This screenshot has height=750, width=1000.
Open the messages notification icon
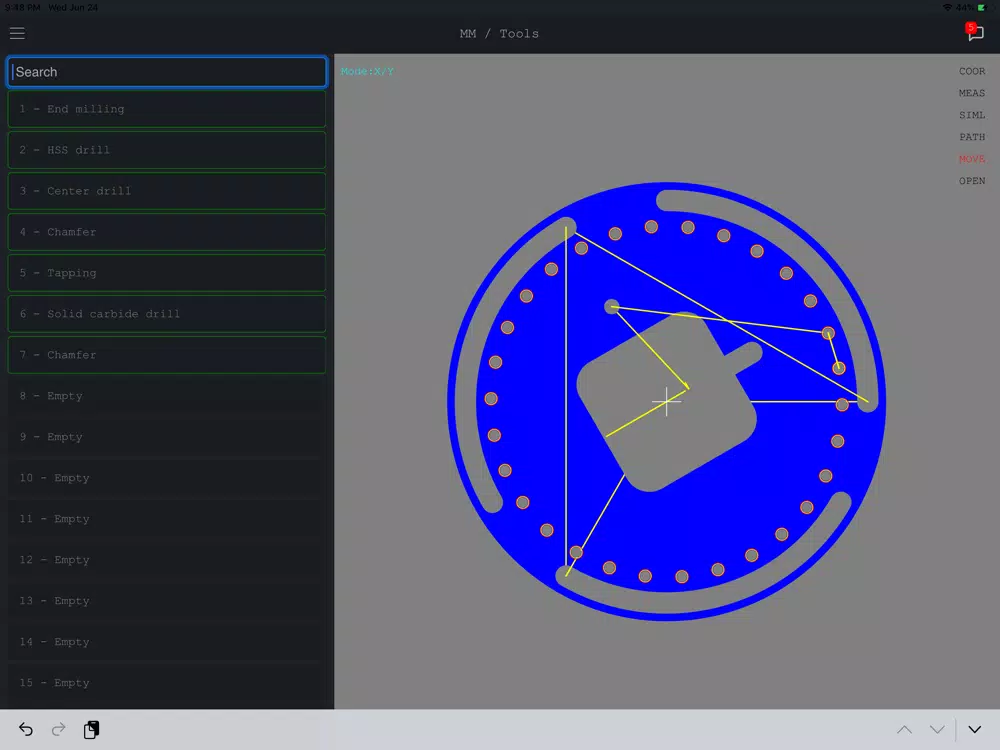click(974, 32)
